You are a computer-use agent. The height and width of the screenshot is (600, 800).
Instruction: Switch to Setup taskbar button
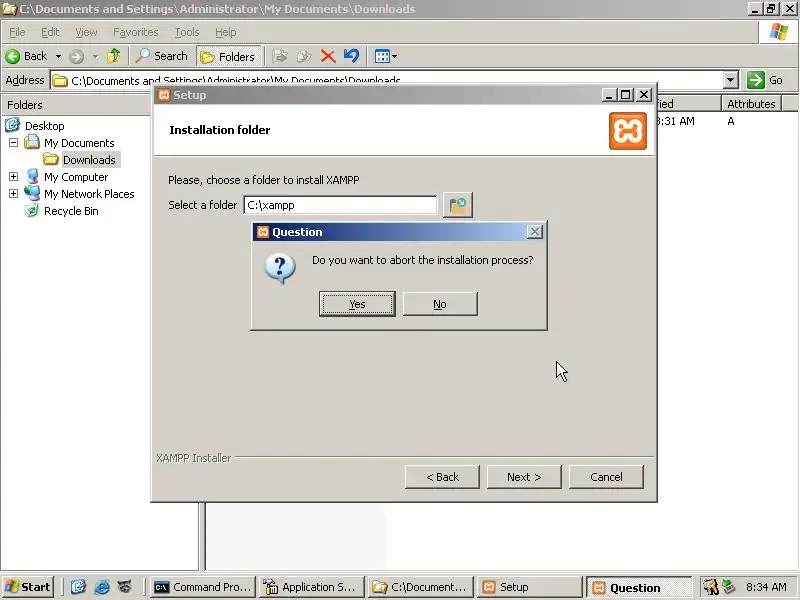pos(530,587)
